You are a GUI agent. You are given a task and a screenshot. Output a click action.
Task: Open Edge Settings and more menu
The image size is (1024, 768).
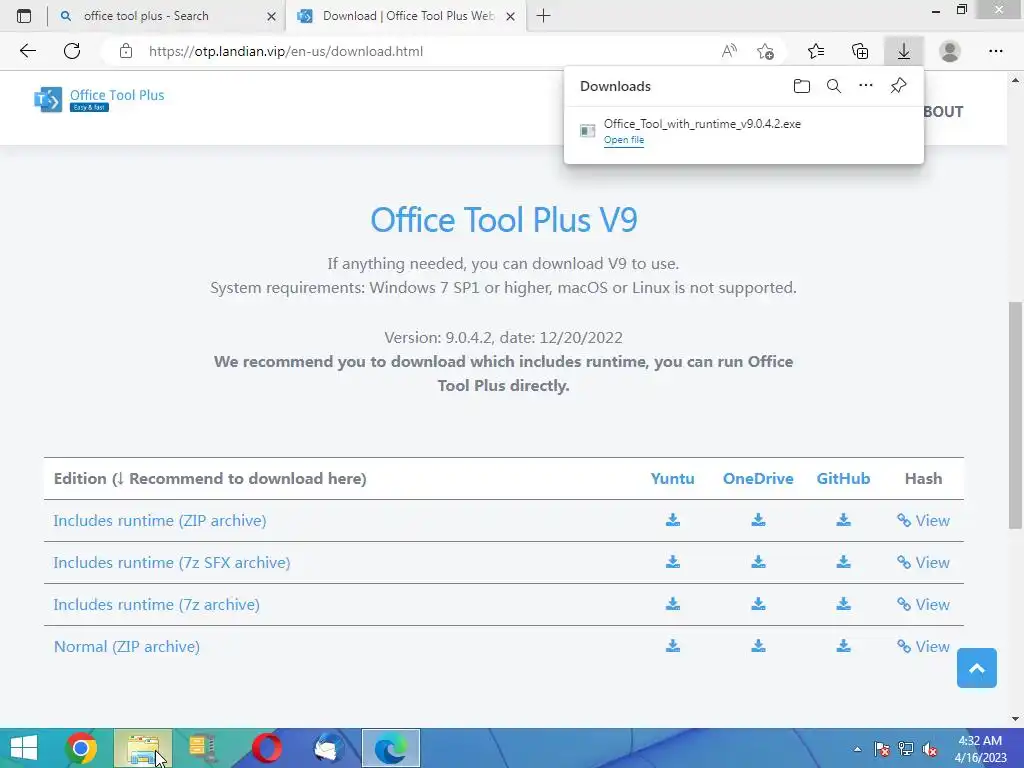[995, 51]
